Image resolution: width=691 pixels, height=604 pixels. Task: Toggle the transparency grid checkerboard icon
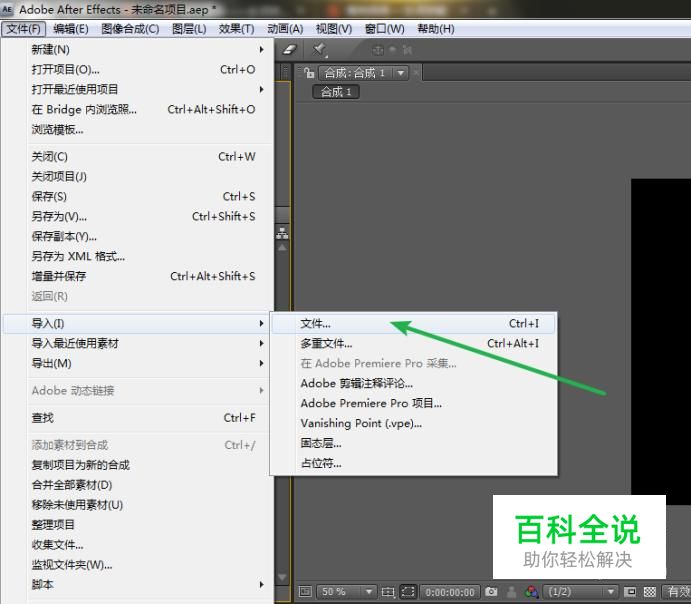(650, 591)
